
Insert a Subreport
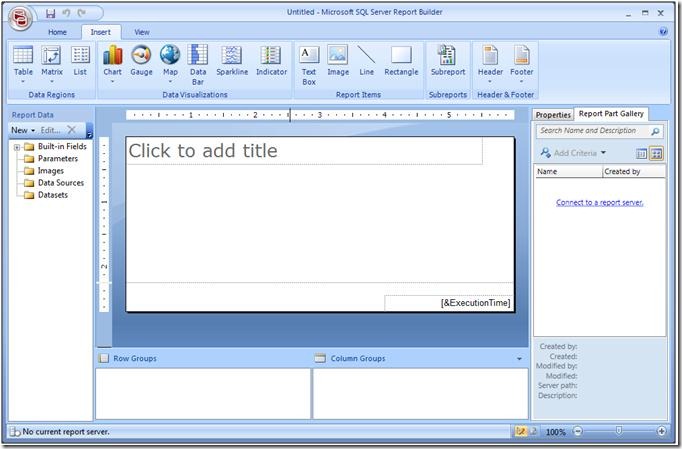tap(448, 61)
